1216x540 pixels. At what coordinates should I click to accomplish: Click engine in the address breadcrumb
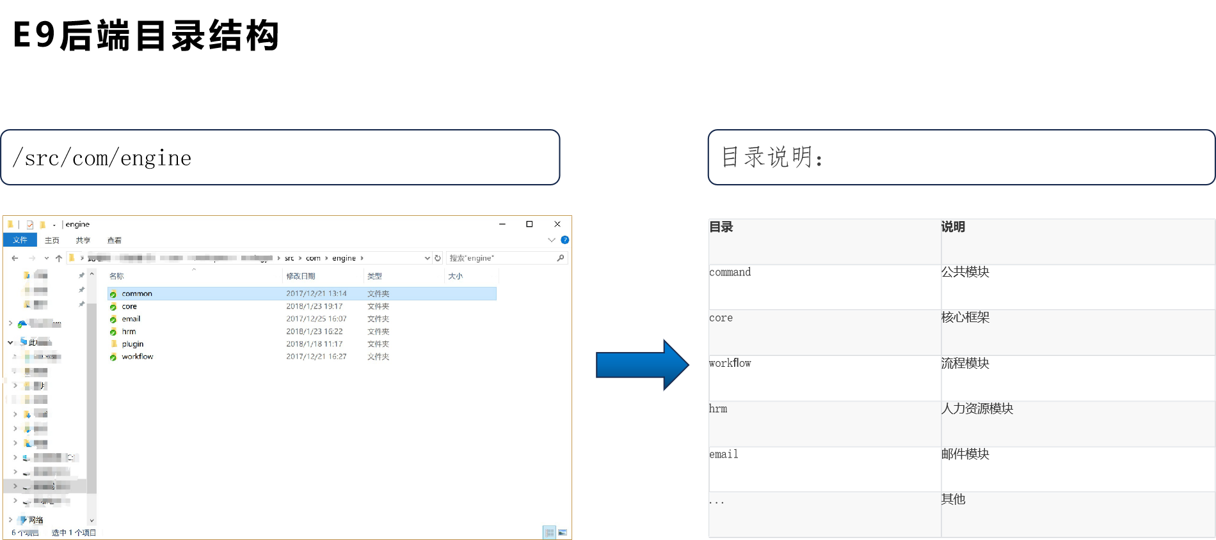coord(344,258)
